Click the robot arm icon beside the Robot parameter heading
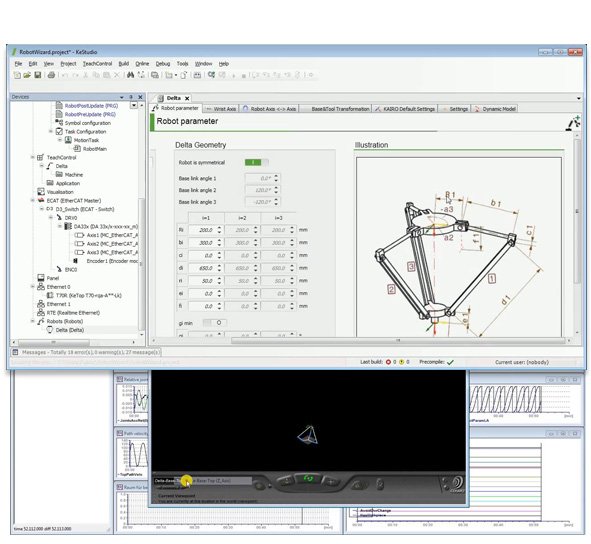 tap(573, 124)
